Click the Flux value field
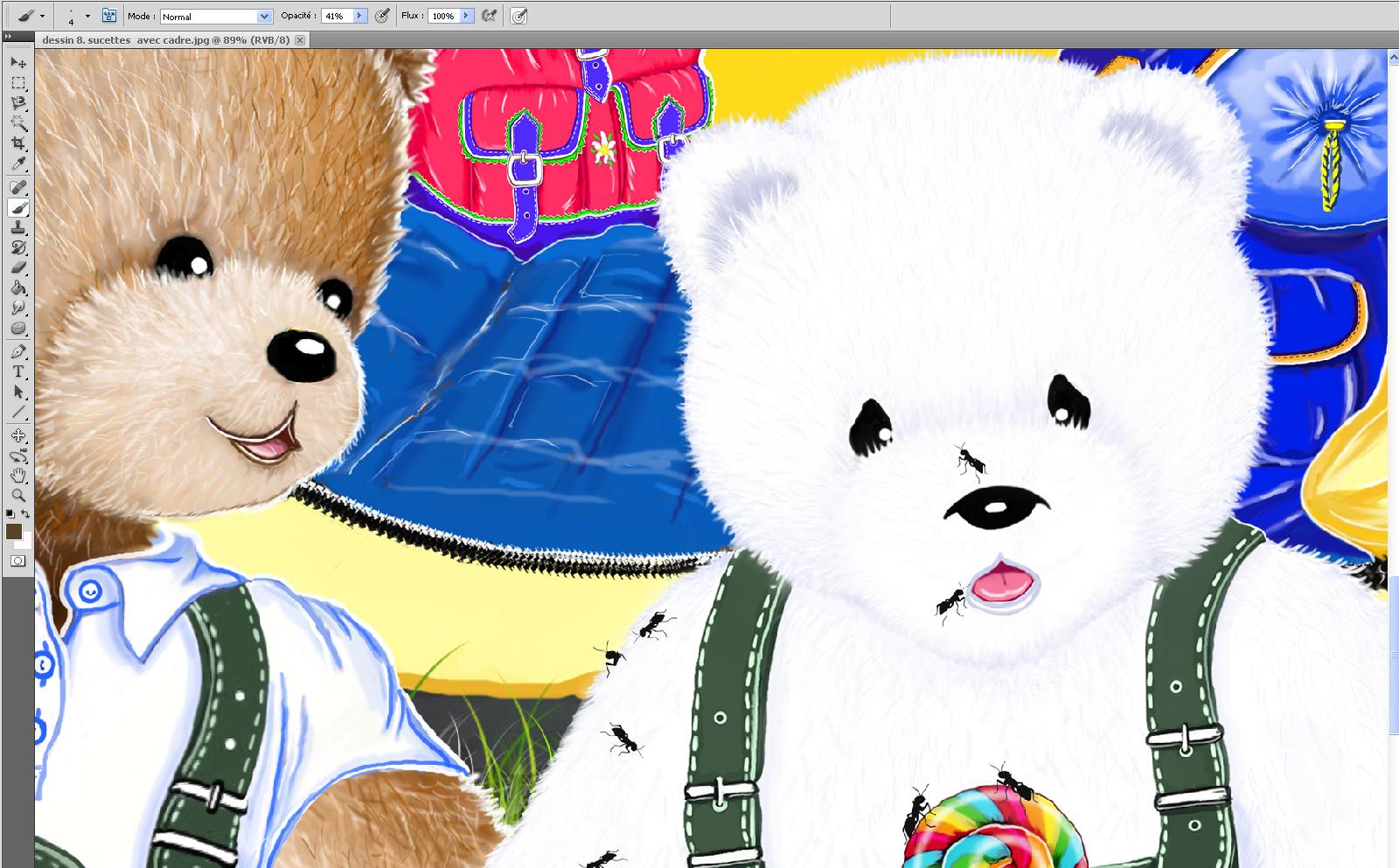 (443, 16)
